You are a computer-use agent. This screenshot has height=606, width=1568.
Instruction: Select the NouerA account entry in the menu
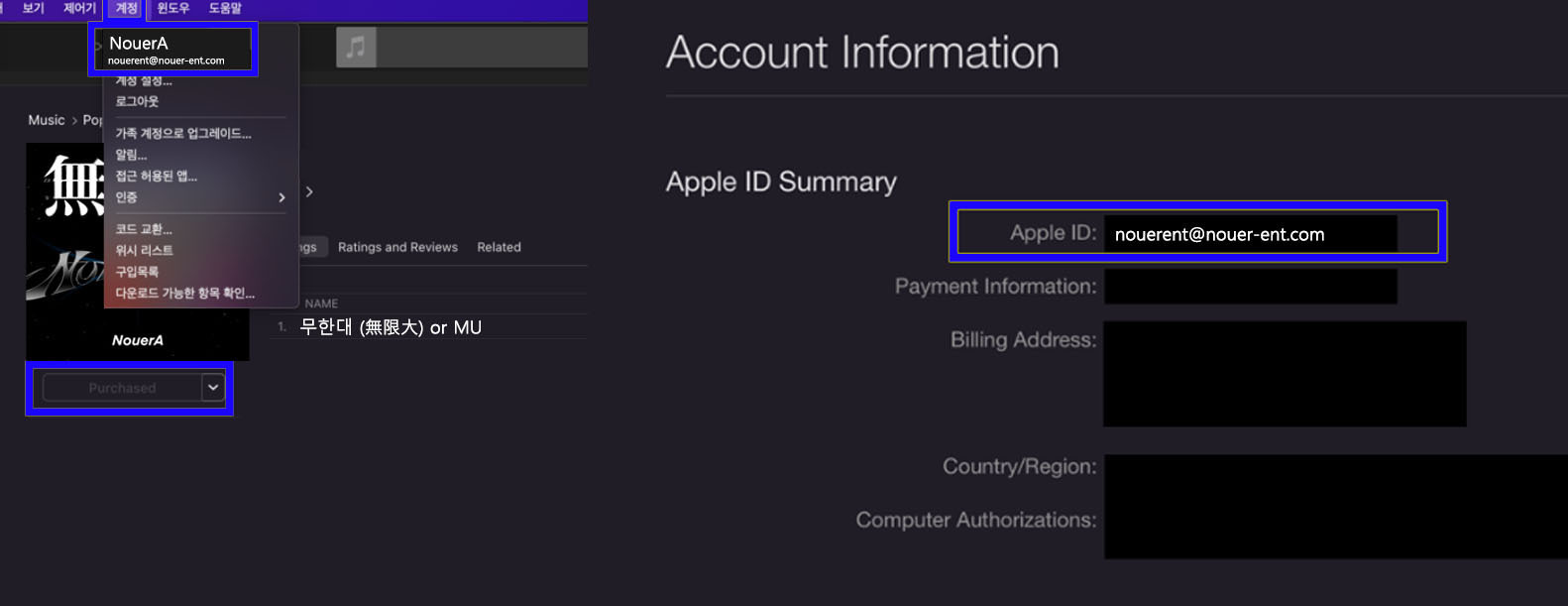tap(173, 50)
